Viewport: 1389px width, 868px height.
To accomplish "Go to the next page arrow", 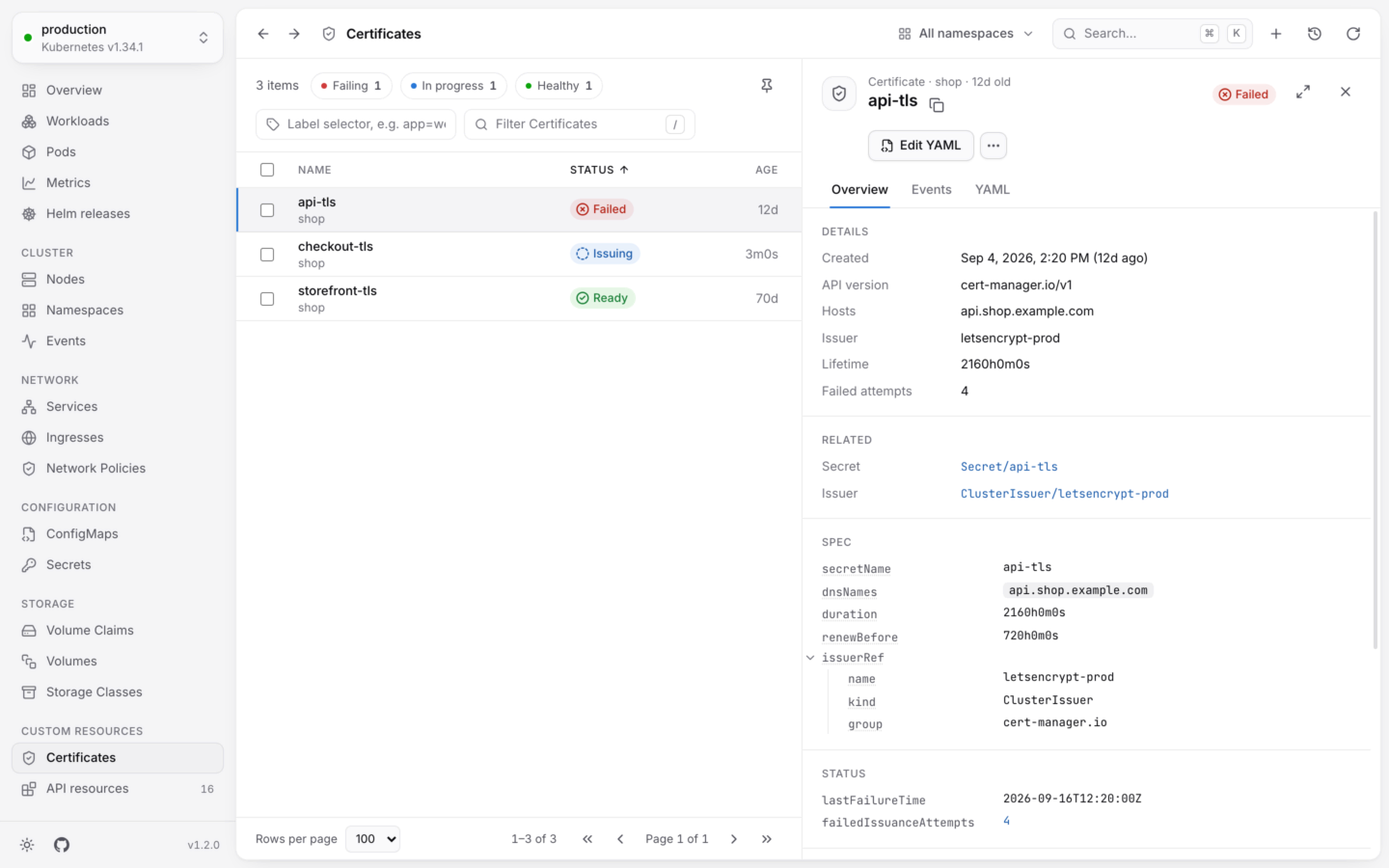I will click(734, 839).
